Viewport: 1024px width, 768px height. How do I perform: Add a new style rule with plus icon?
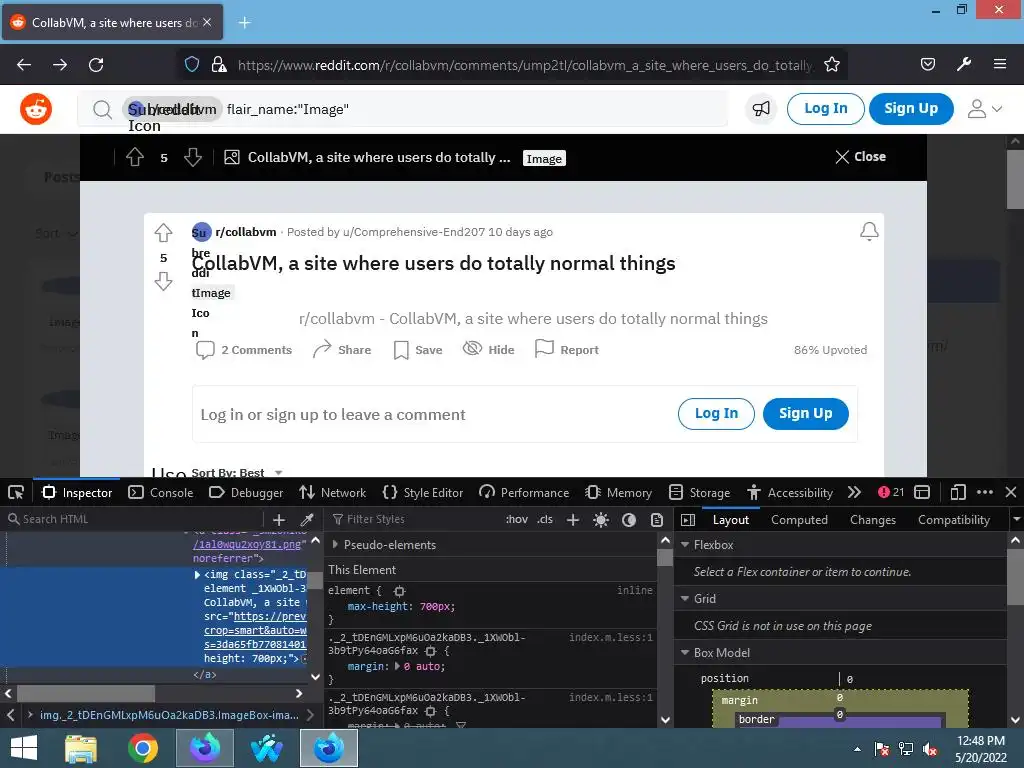click(x=573, y=520)
